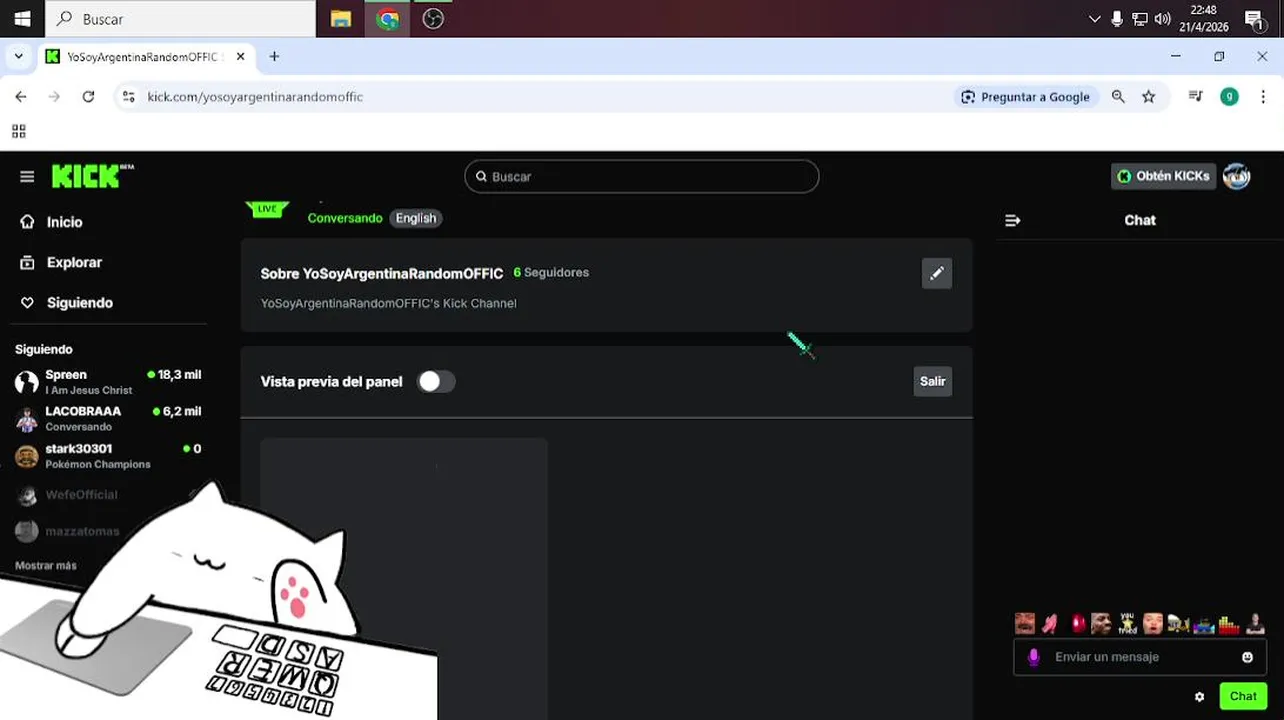Click Preguntar a Google button
This screenshot has width=1284, height=720.
pos(1026,97)
